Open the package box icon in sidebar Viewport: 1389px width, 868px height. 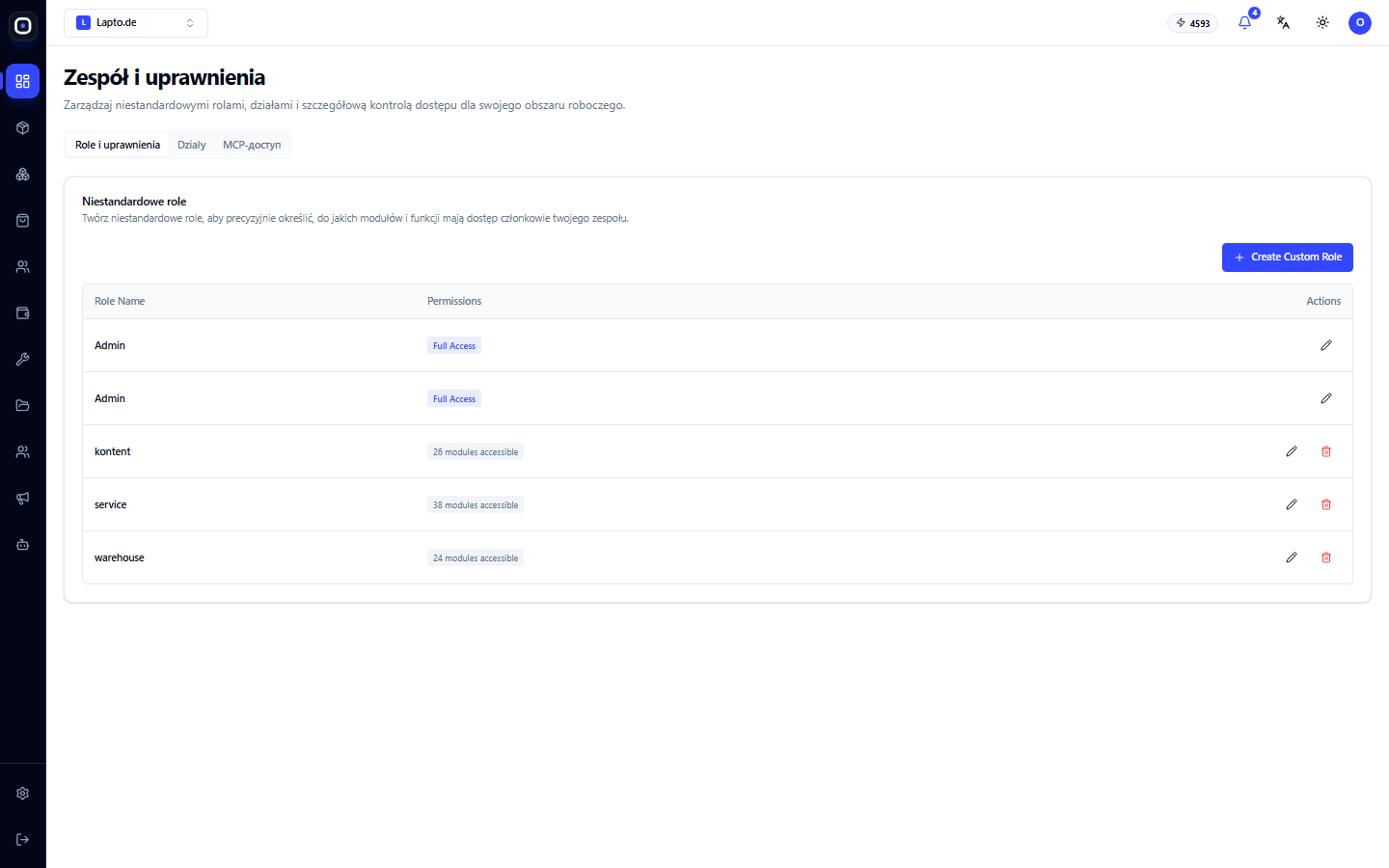tap(23, 127)
